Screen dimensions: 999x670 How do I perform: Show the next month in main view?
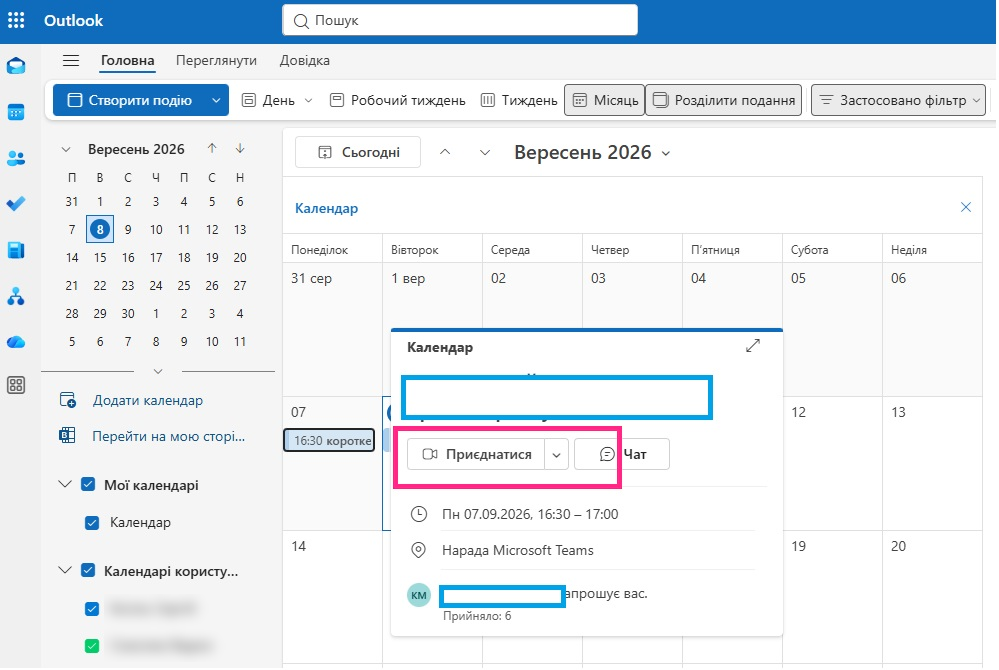[x=485, y=152]
